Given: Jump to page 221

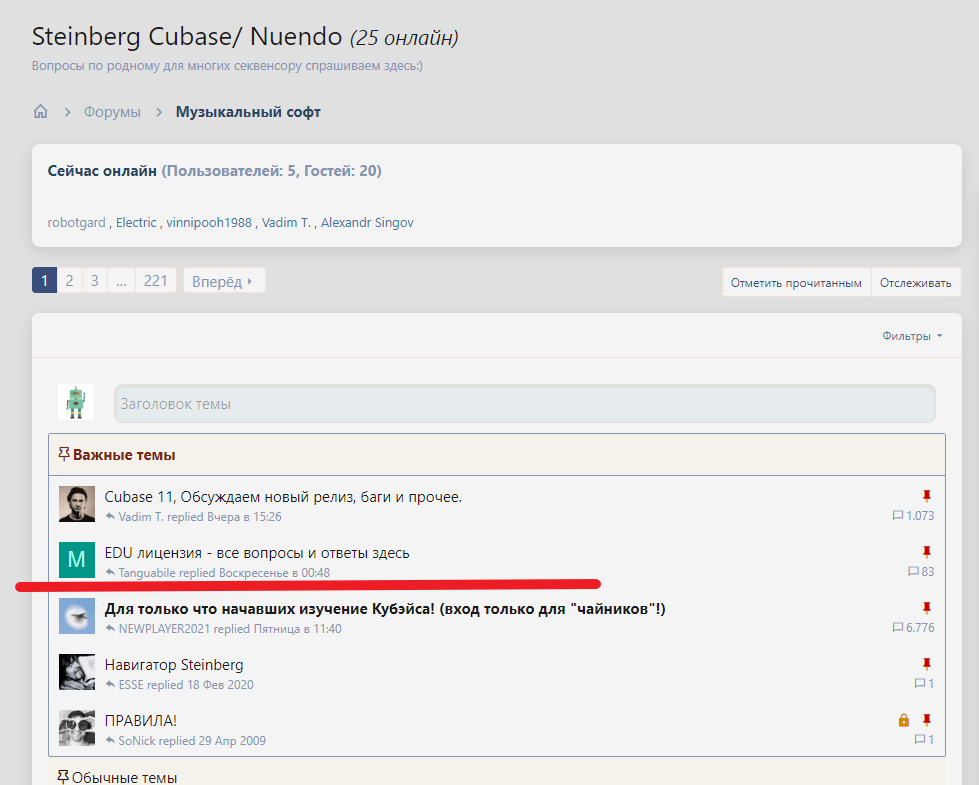Looking at the screenshot, I should pyautogui.click(x=155, y=281).
